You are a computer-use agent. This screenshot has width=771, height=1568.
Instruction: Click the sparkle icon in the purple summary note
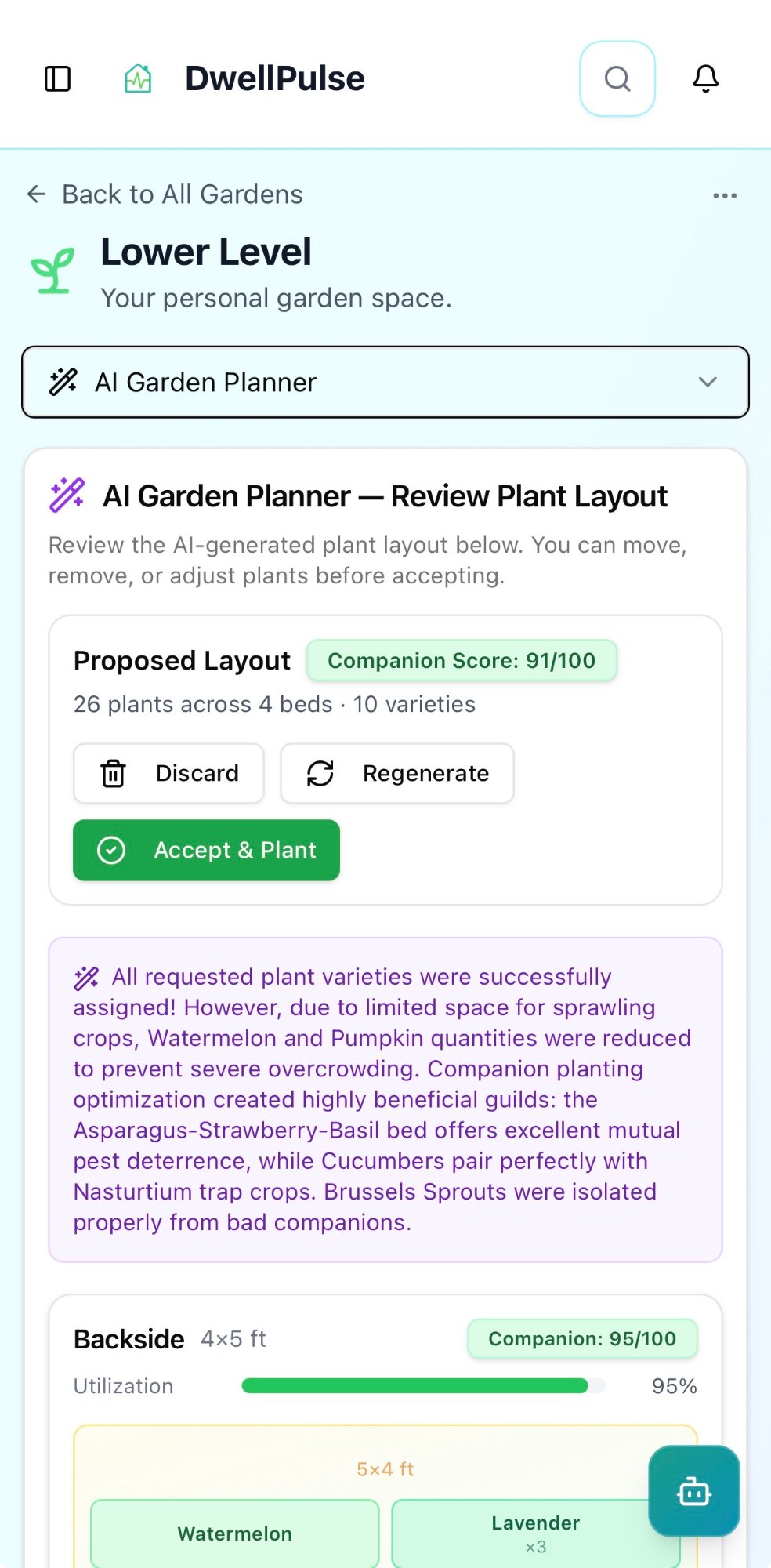pos(85,977)
